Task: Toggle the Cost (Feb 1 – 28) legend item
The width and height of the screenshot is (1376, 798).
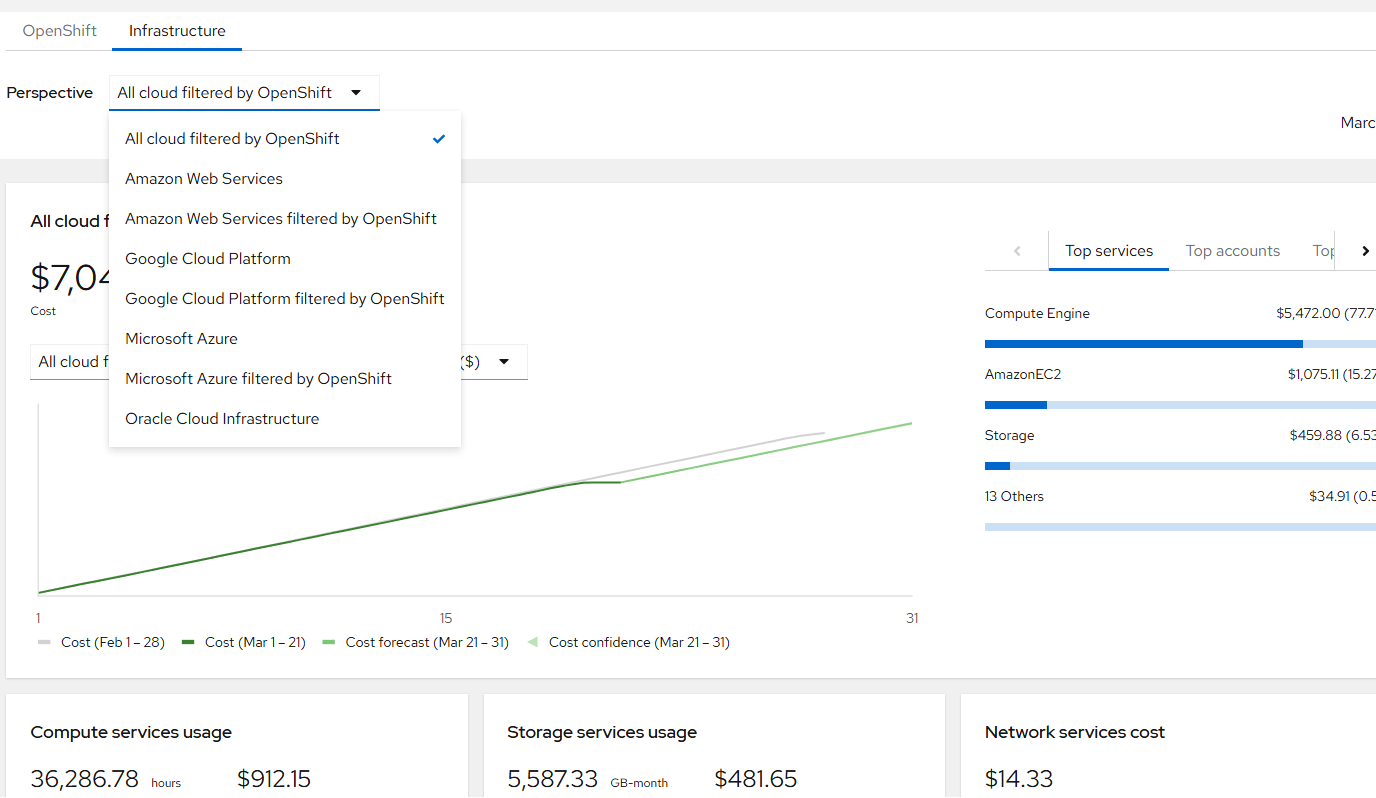Action: pyautogui.click(x=101, y=643)
